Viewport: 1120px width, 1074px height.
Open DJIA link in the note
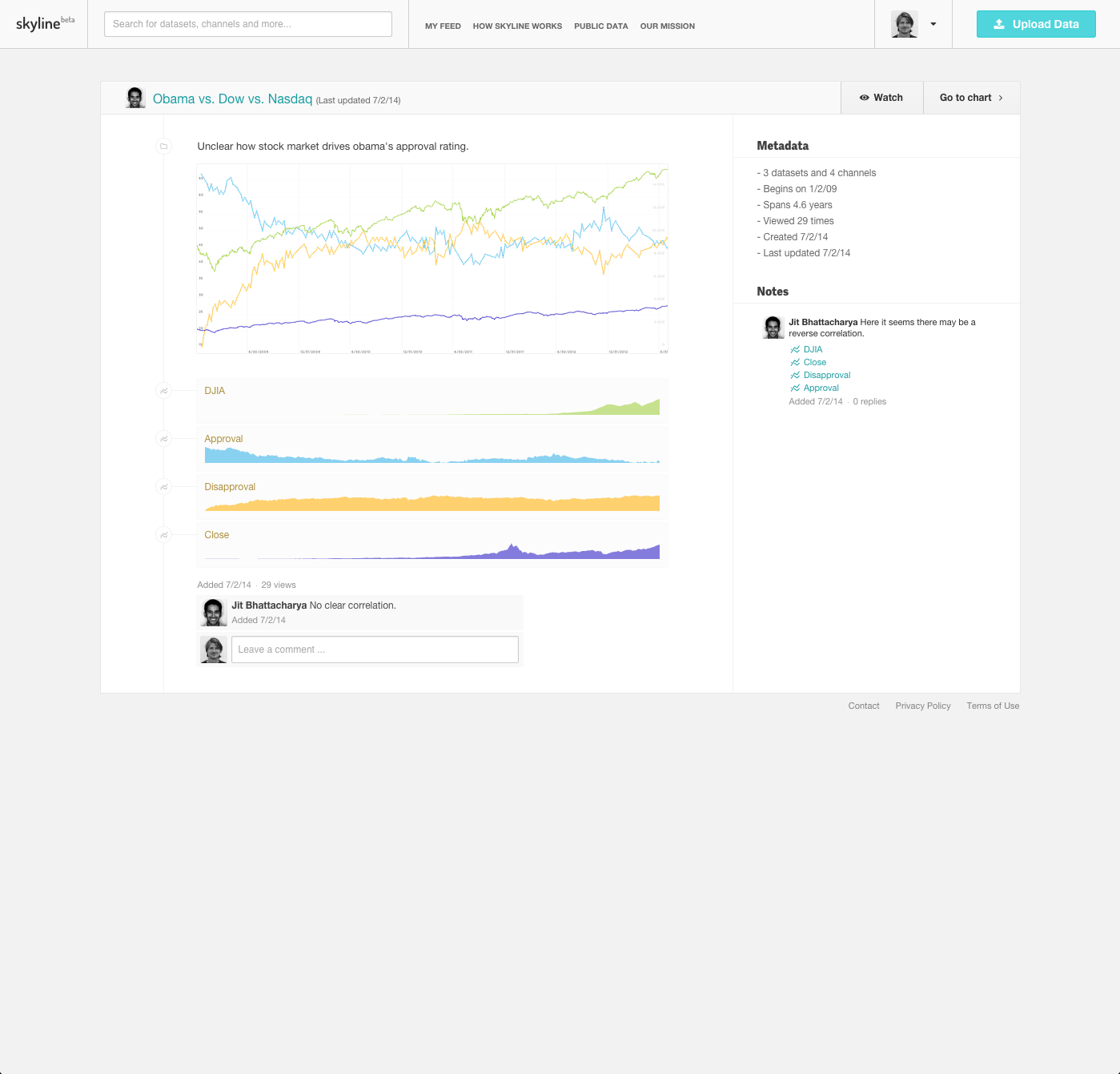[813, 349]
